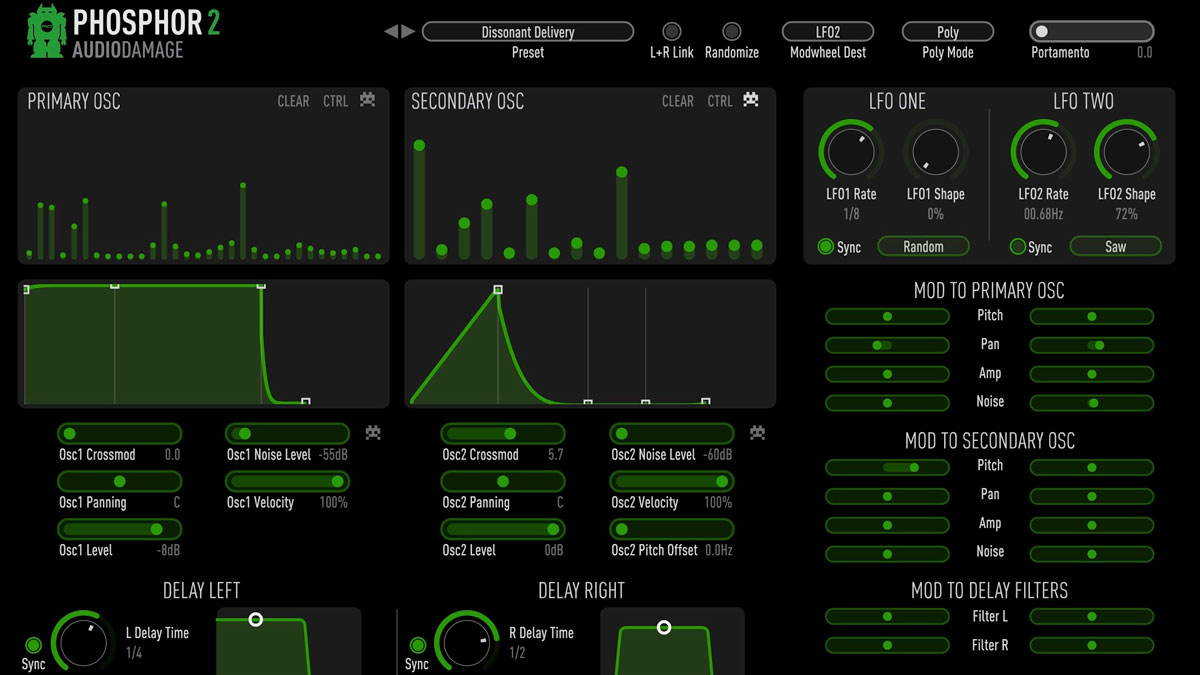This screenshot has width=1200, height=675.
Task: Enable Sync for LFO One
Action: pyautogui.click(x=826, y=246)
